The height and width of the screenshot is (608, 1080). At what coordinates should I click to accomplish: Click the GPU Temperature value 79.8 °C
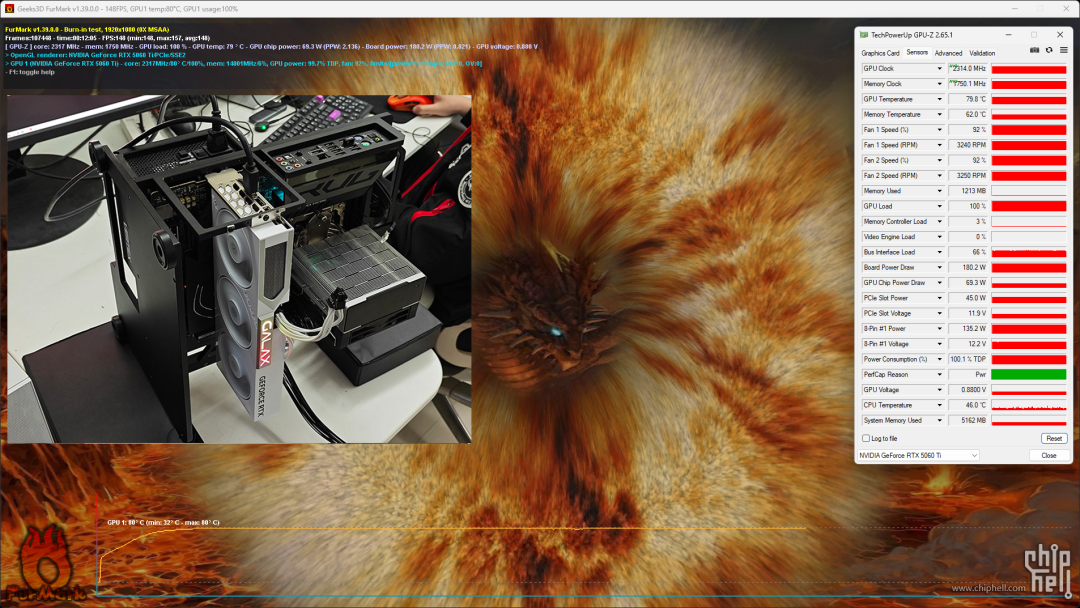[968, 99]
